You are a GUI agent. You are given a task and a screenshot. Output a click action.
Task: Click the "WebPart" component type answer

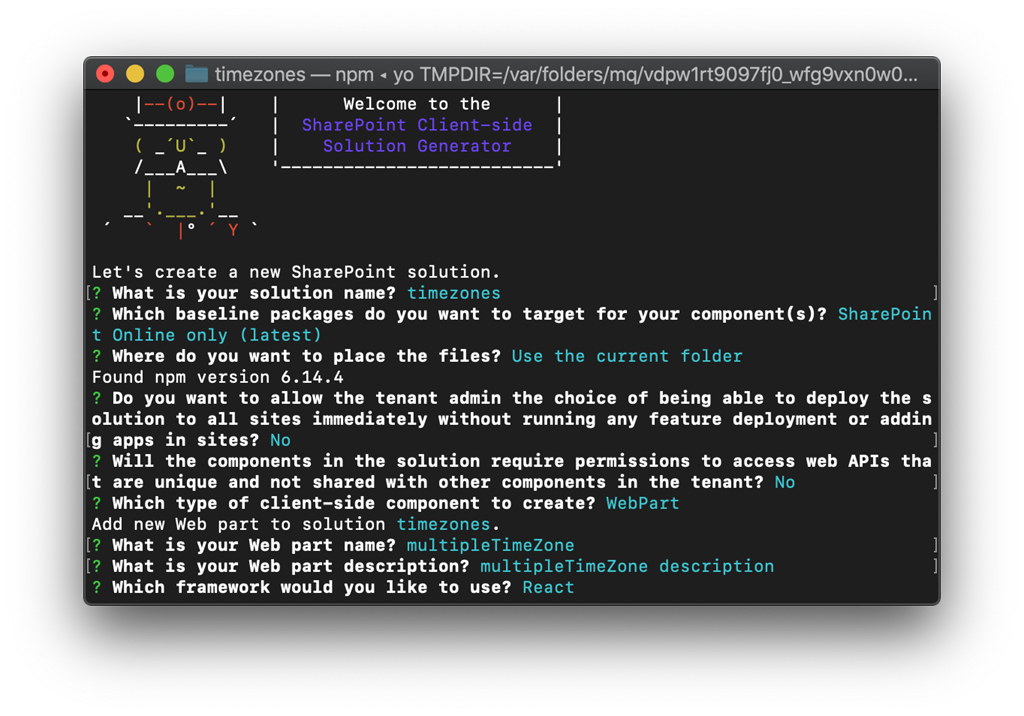tap(642, 503)
